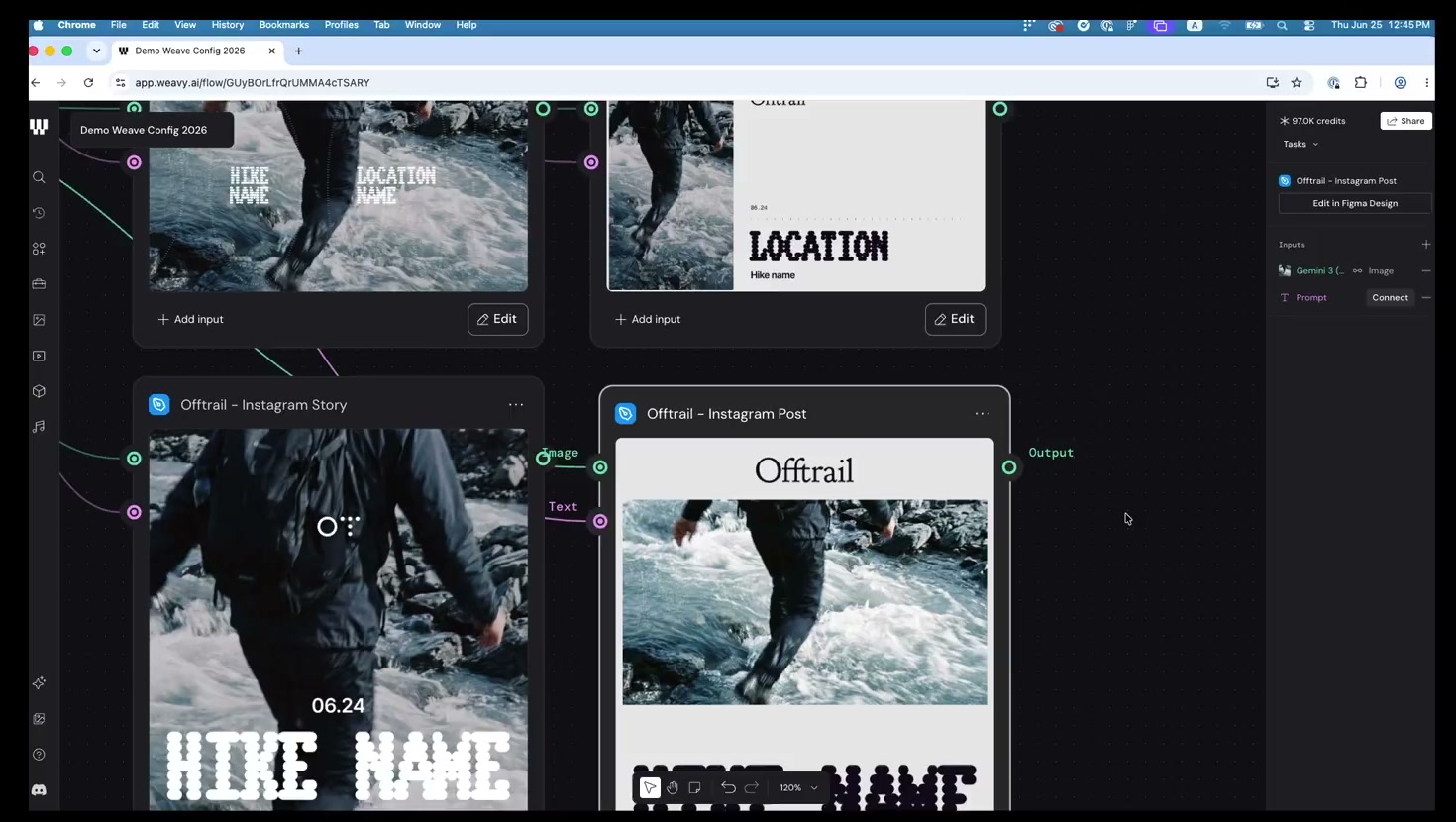The height and width of the screenshot is (822, 1456).
Task: Open a new Chrome tab
Action: point(298,51)
